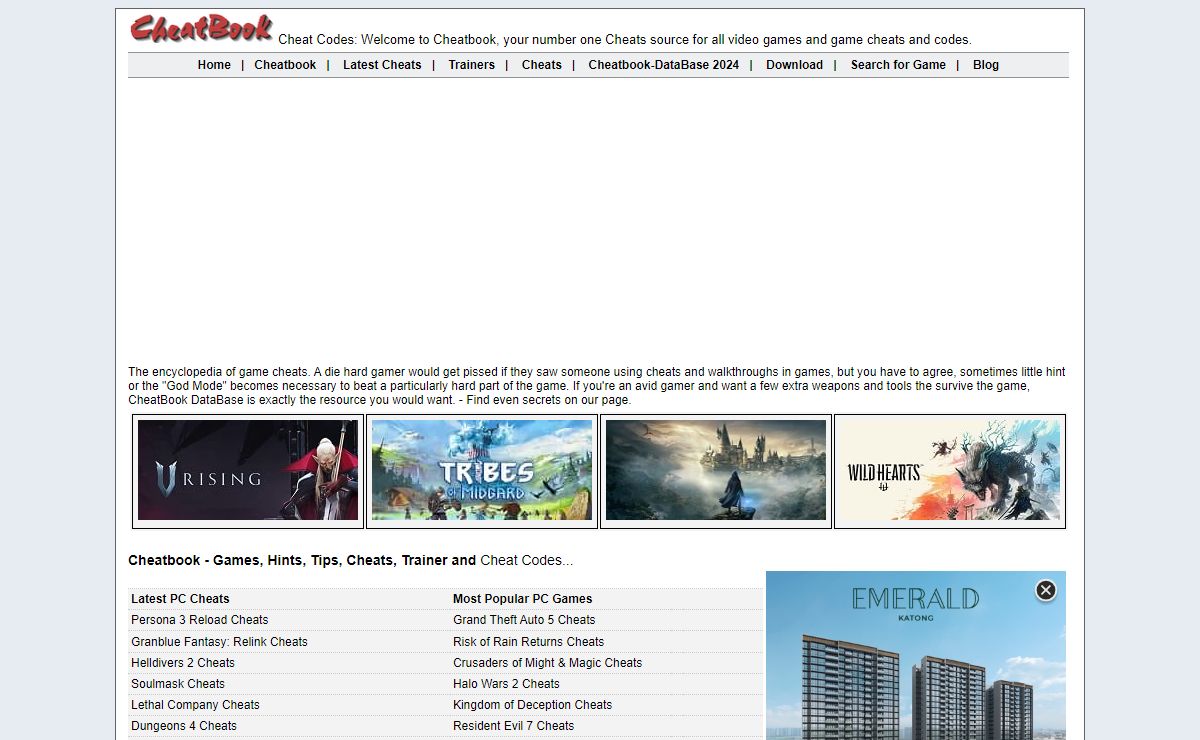Viewport: 1200px width, 740px height.
Task: Click Grand Theft Auto 5 Cheats
Action: point(524,620)
